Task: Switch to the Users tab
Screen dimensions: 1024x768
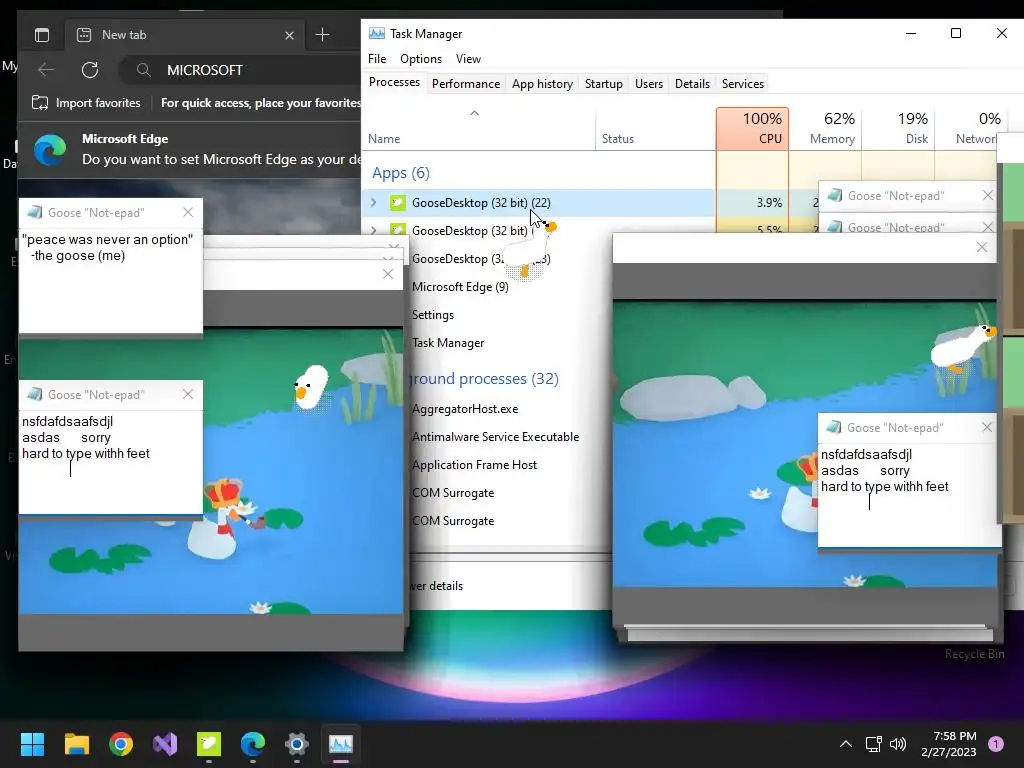Action: (x=648, y=84)
